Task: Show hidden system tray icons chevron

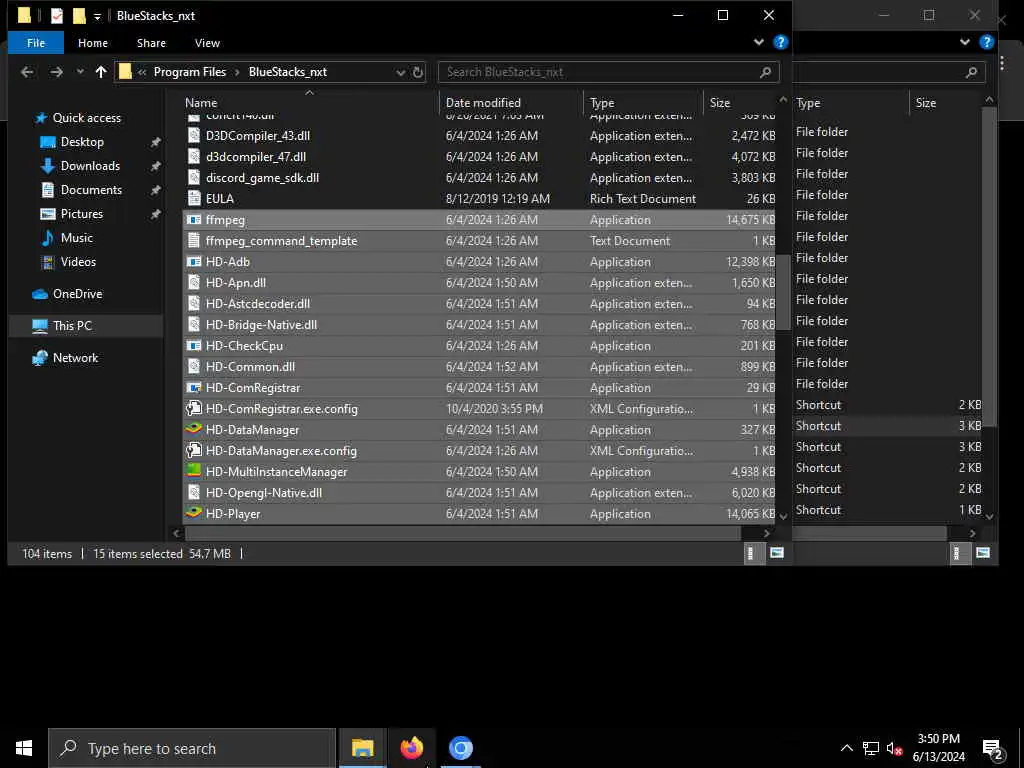Action: (x=846, y=748)
